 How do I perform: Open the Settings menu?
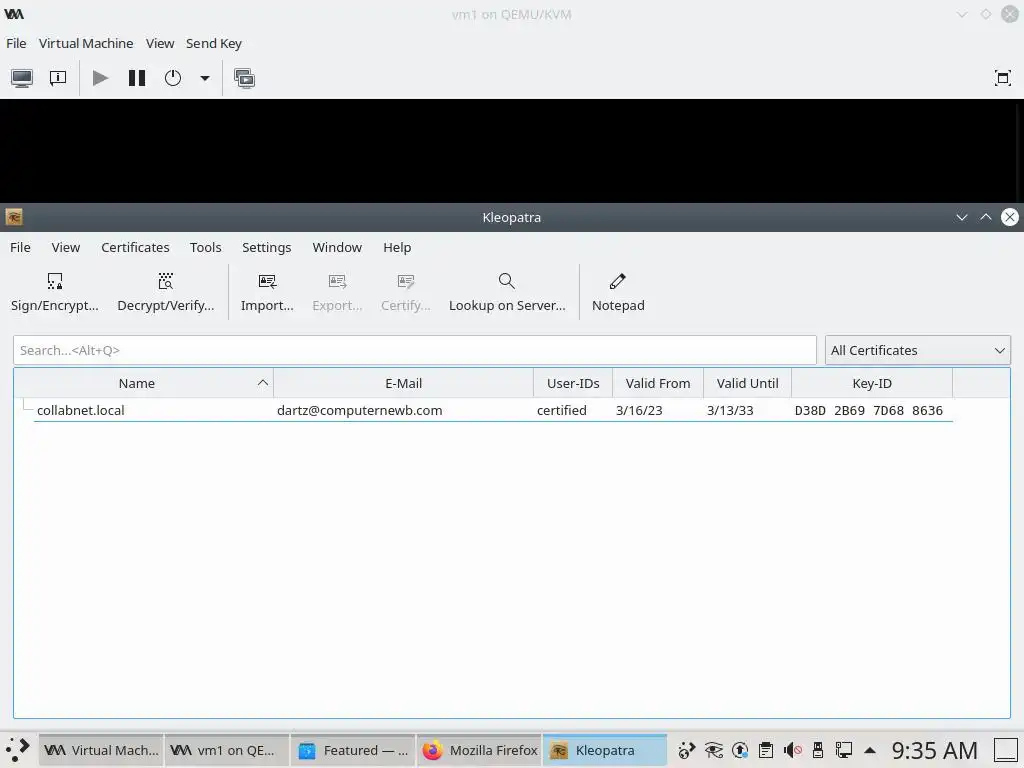[x=266, y=248]
